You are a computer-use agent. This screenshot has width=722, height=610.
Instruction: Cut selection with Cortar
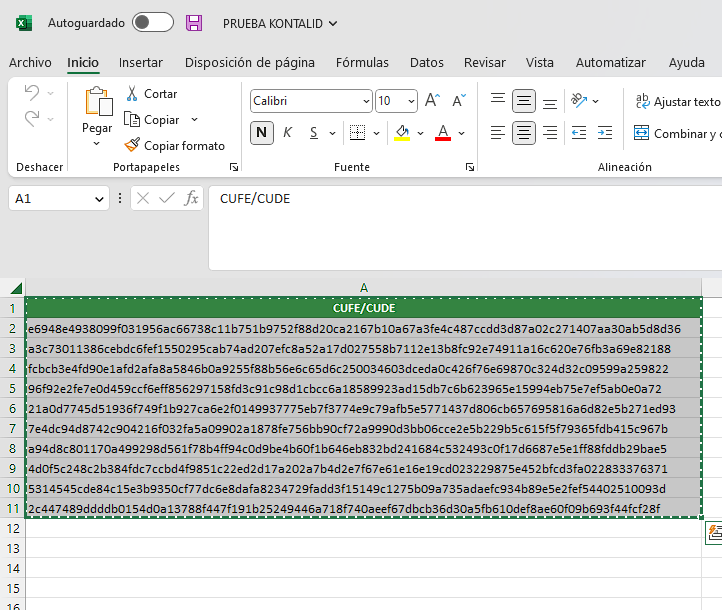151,93
